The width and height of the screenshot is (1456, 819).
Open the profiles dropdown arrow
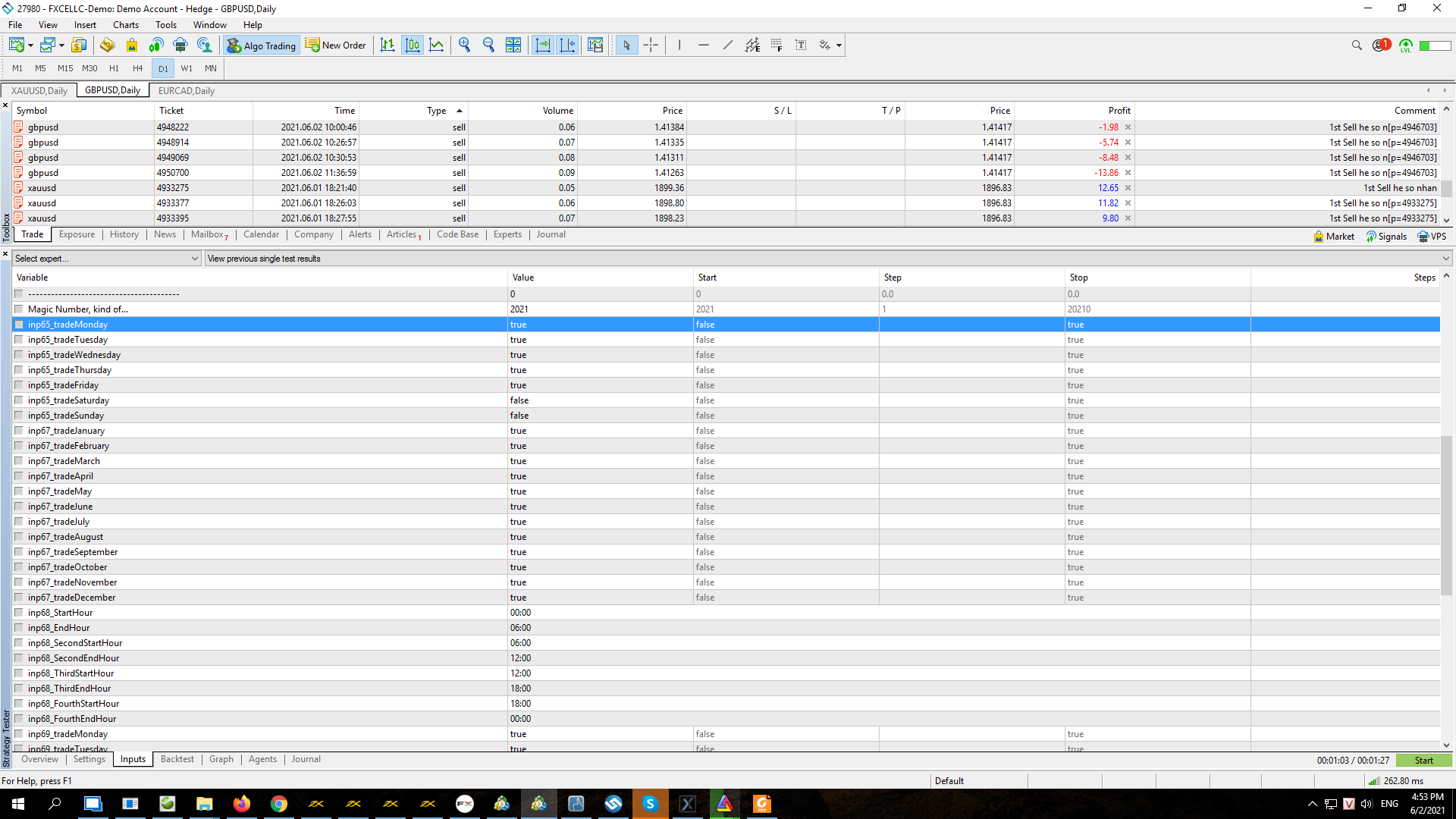pos(61,45)
